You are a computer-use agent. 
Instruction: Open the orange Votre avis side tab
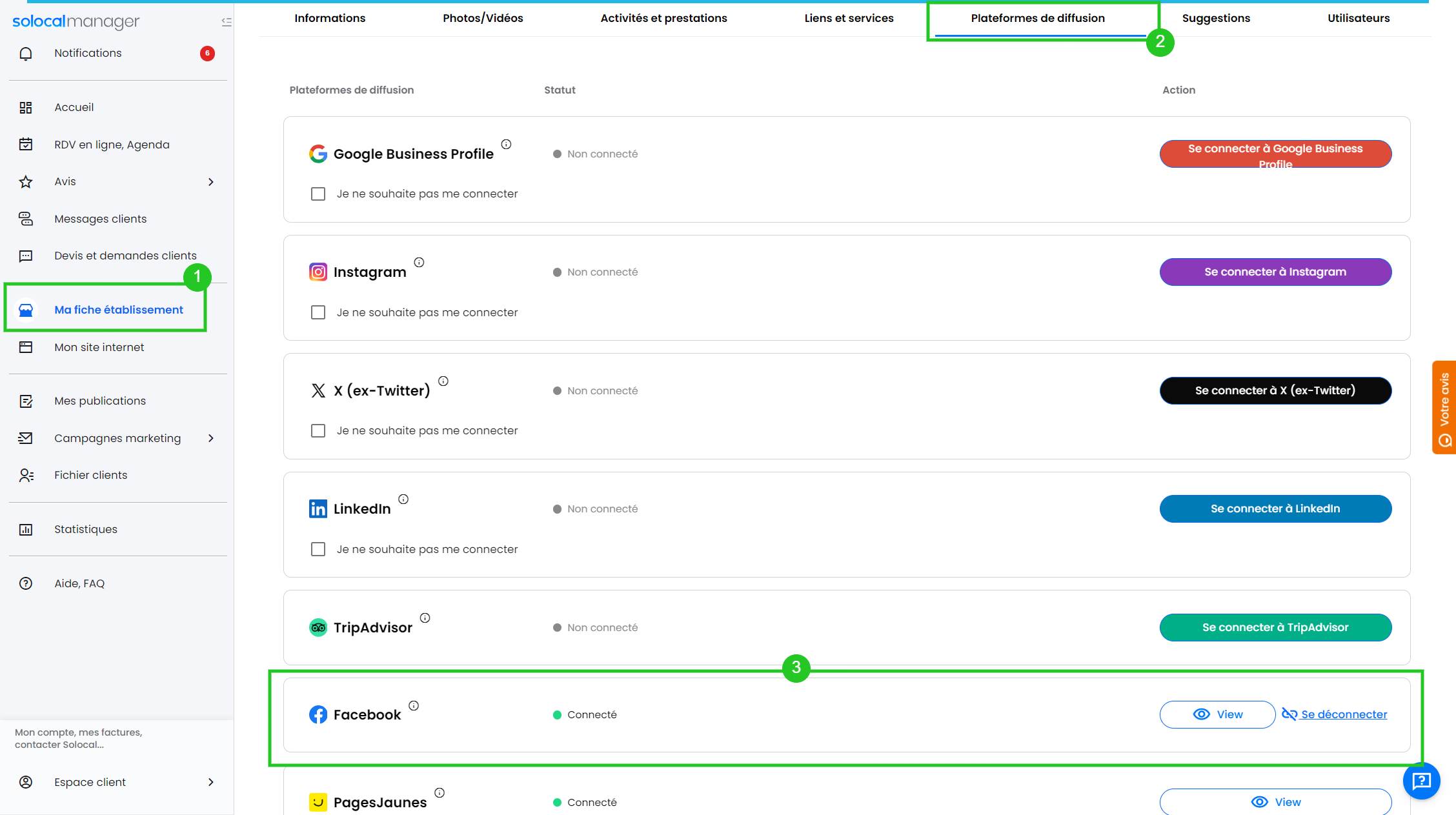[x=1444, y=407]
